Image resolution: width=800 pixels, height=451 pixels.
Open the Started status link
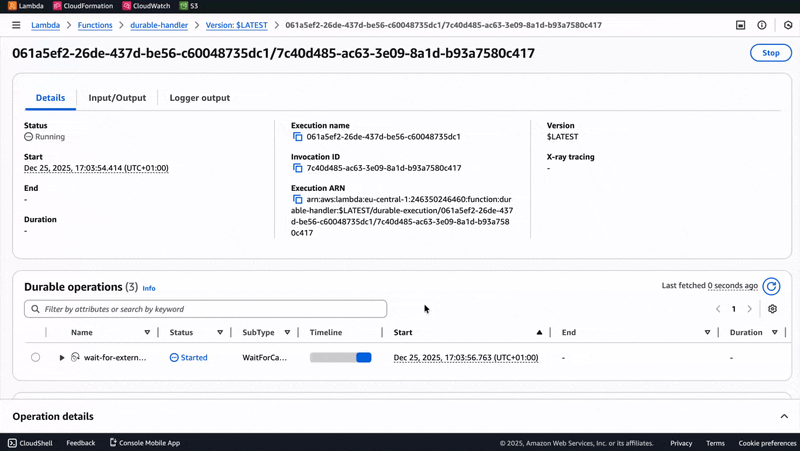point(194,358)
